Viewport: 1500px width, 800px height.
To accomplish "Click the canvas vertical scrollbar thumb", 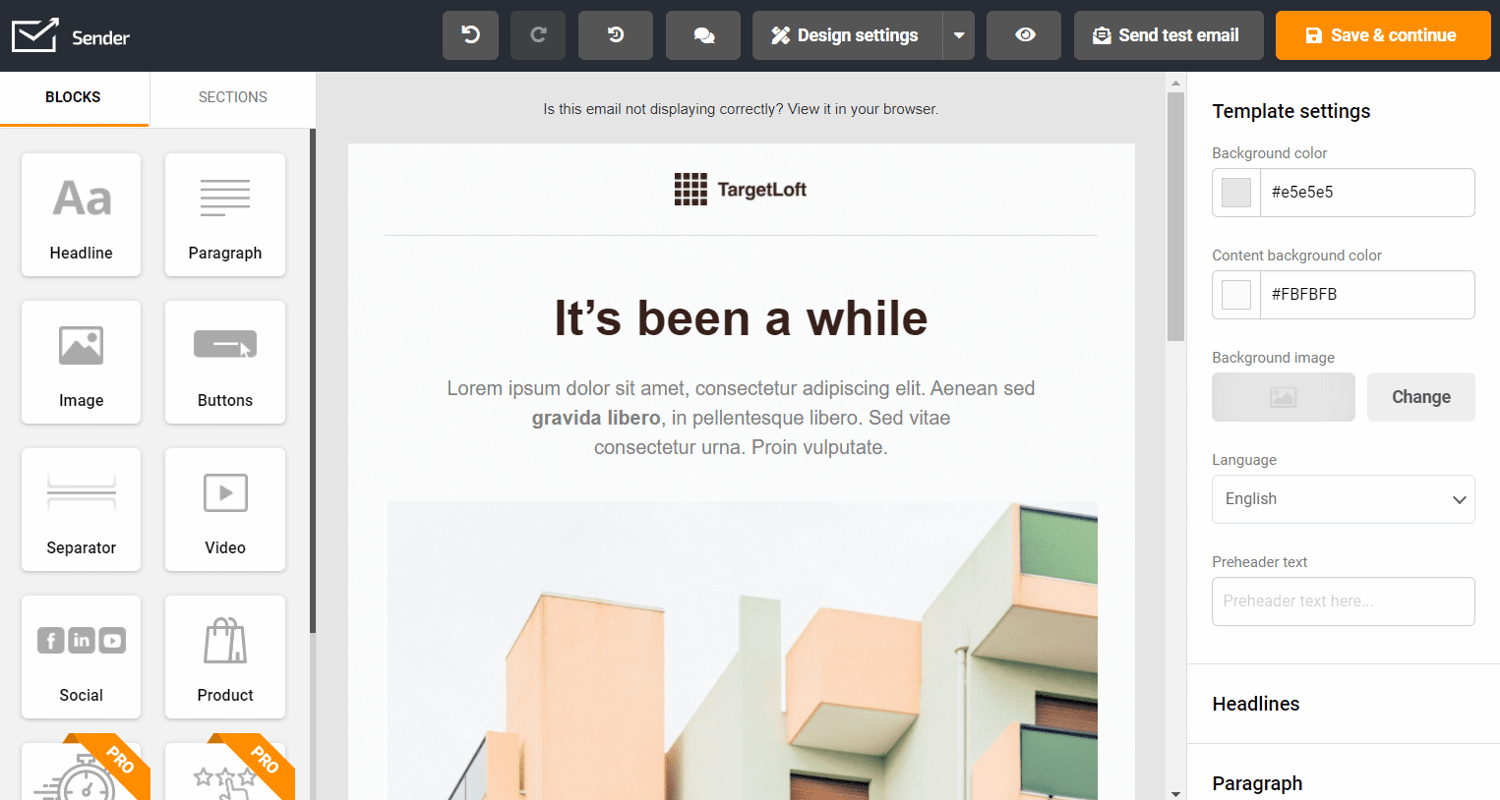I will click(x=1176, y=217).
